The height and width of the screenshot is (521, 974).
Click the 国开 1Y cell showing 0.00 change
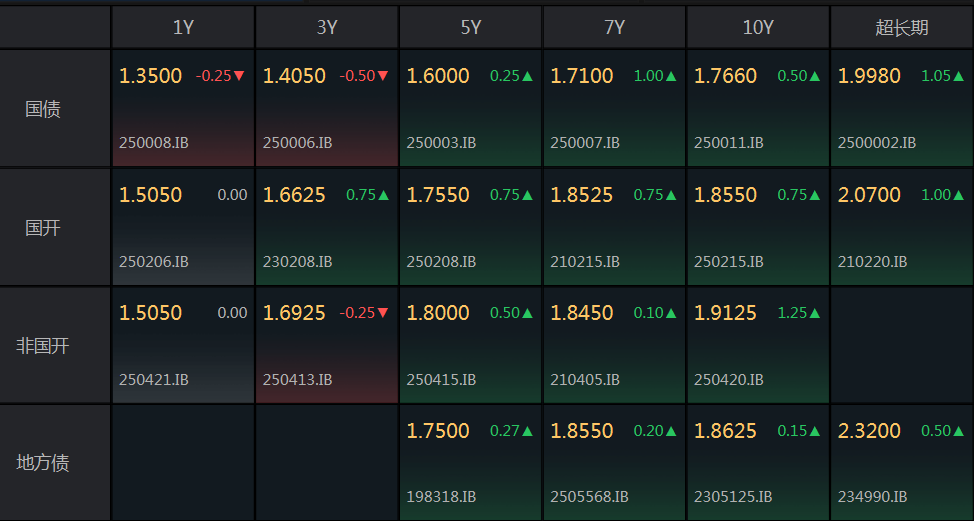pyautogui.click(x=183, y=227)
